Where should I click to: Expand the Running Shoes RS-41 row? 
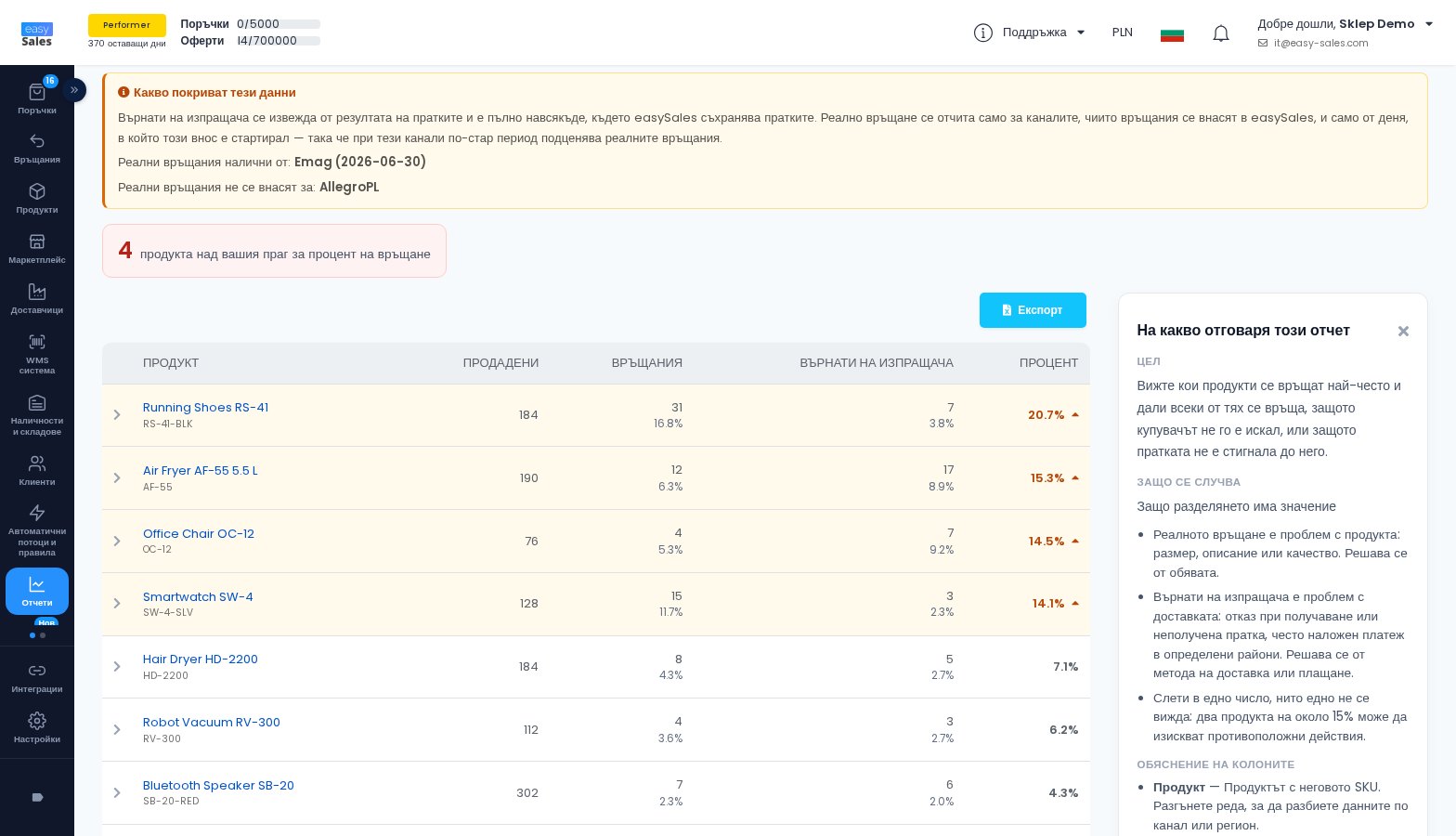click(x=117, y=415)
